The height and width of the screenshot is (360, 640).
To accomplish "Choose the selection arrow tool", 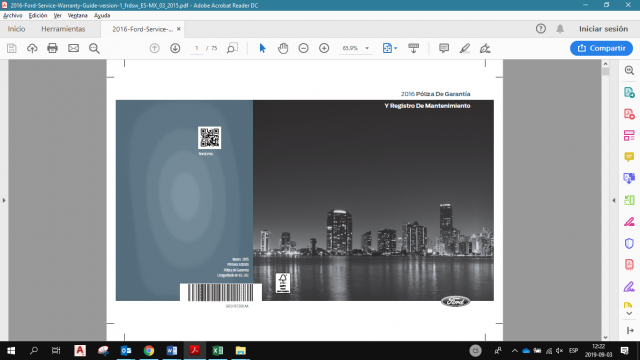I will (x=262, y=48).
